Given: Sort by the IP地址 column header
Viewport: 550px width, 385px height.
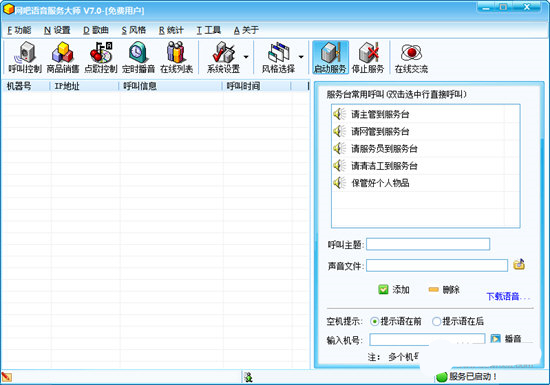Looking at the screenshot, I should click(x=84, y=86).
